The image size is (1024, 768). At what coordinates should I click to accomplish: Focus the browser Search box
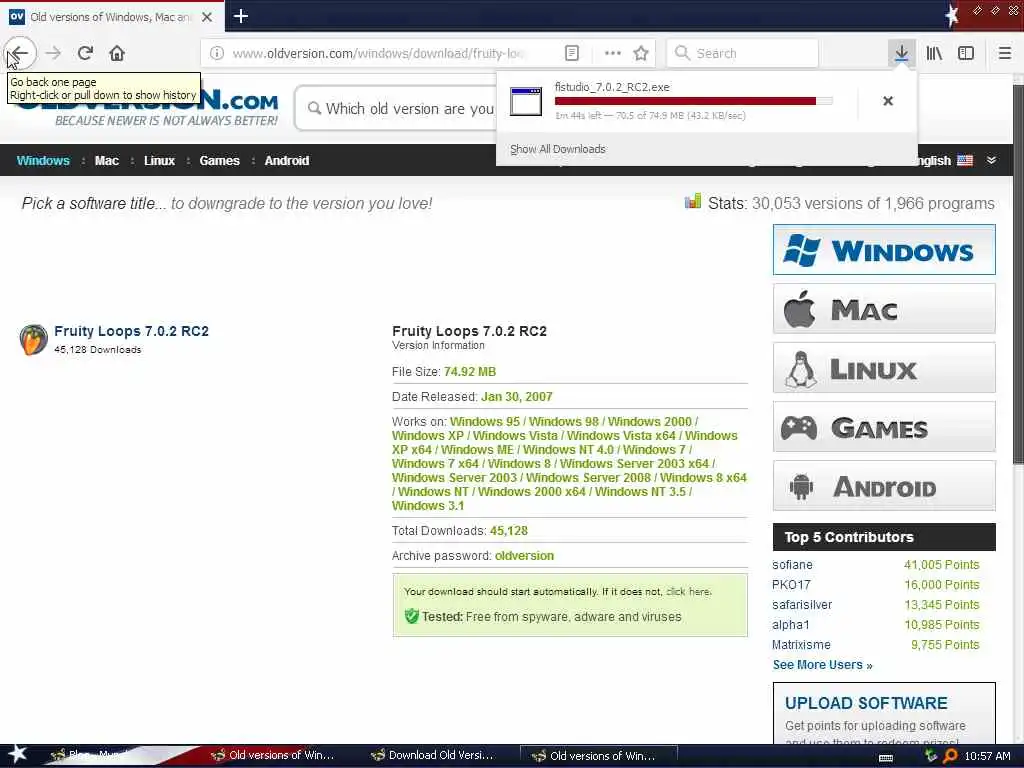[742, 53]
